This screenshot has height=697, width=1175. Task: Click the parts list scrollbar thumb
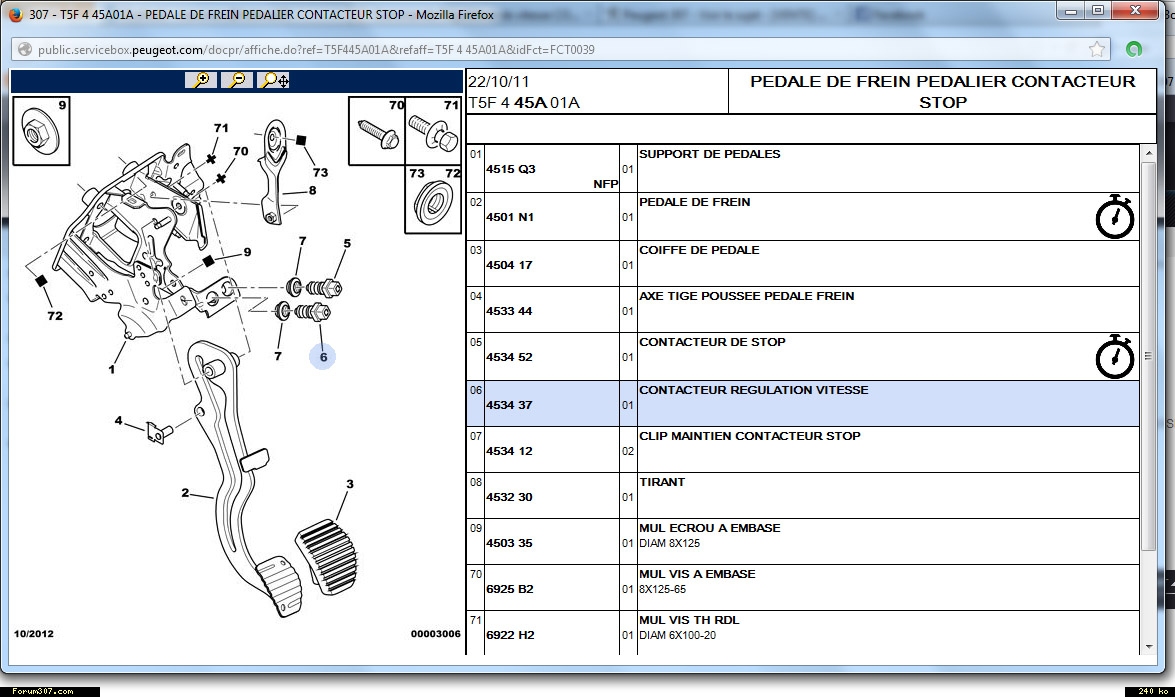(1149, 356)
